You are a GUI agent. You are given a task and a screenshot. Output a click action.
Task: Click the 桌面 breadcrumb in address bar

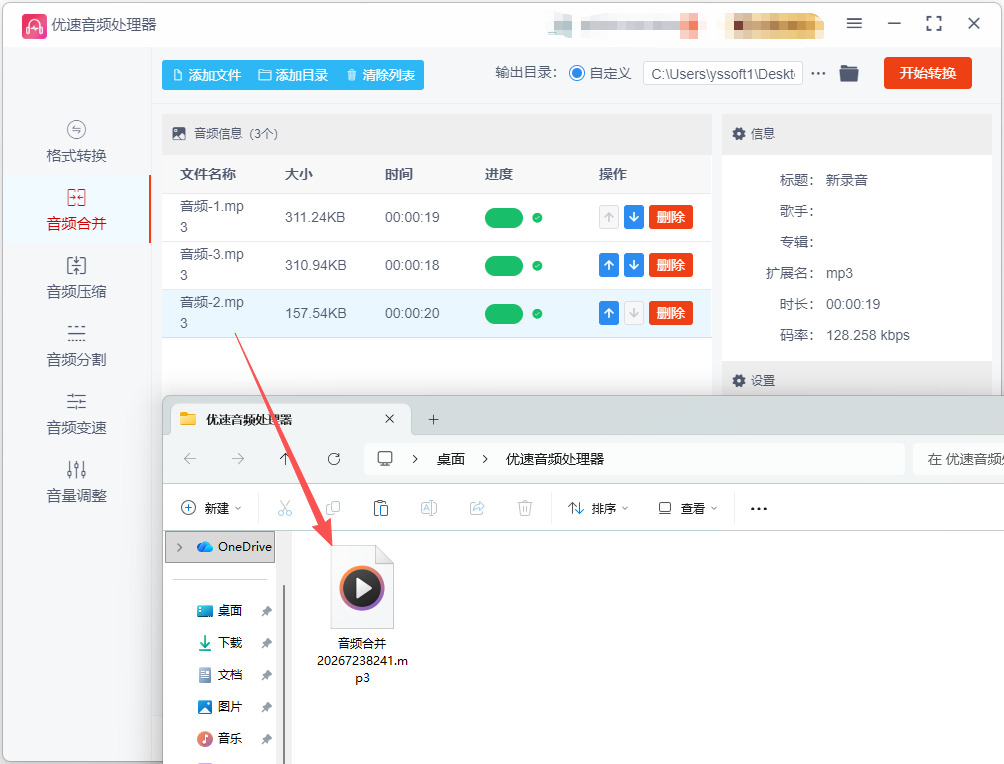pos(451,459)
